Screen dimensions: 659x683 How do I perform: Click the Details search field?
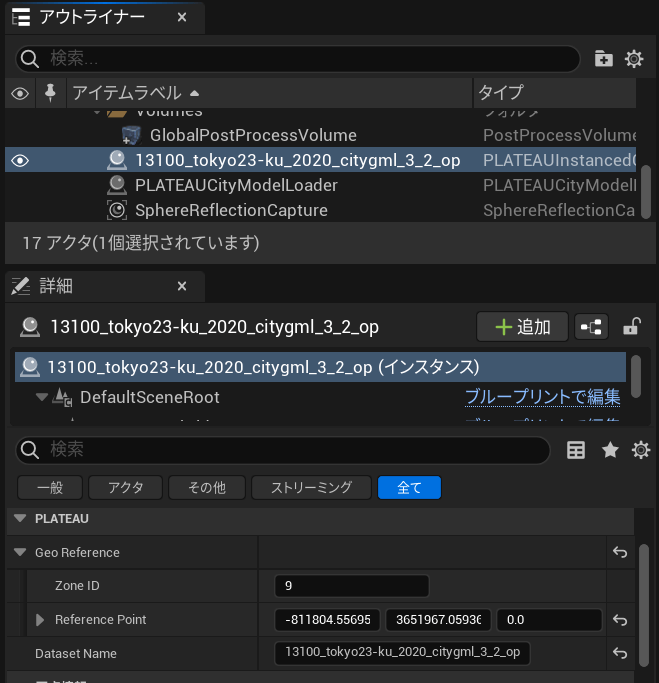tap(283, 450)
